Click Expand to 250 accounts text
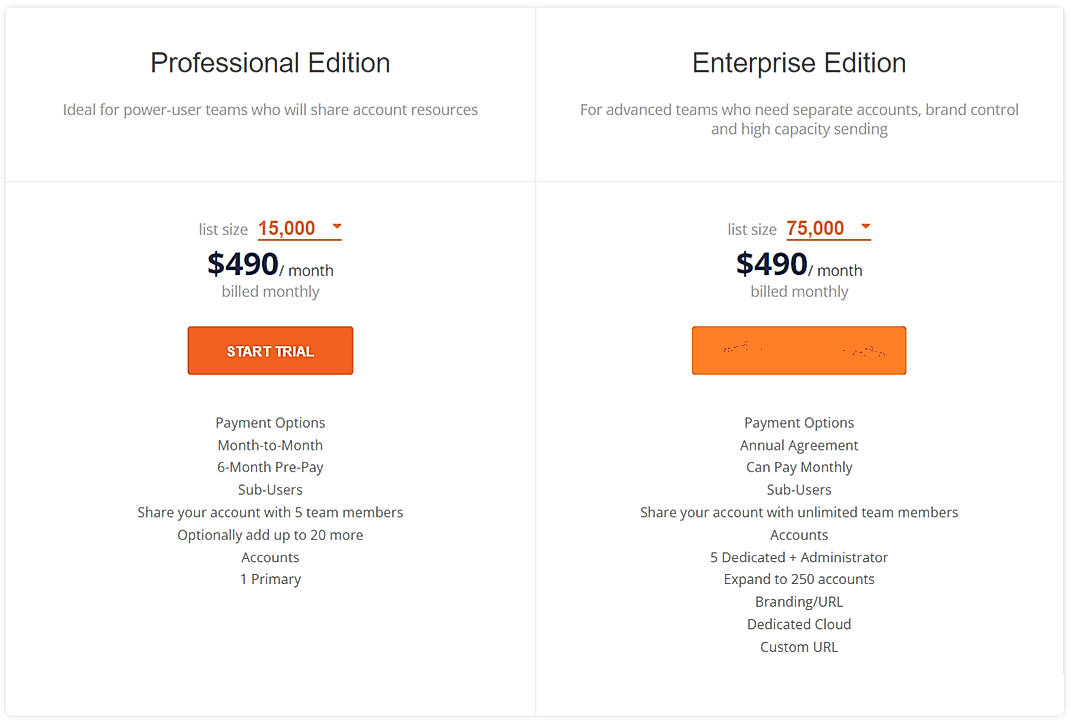Image resolution: width=1070 pixels, height=724 pixels. (x=798, y=579)
